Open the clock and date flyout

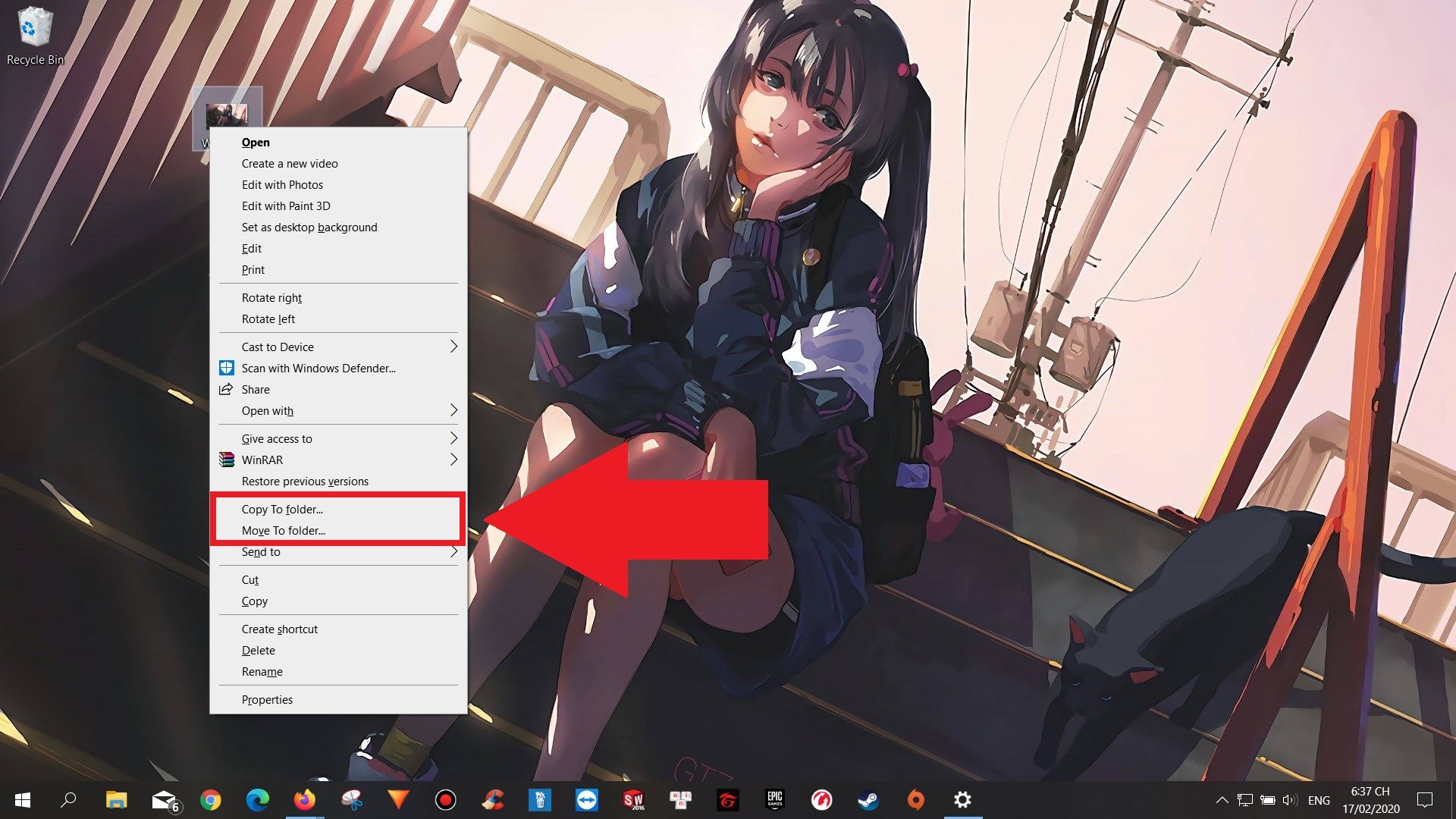pyautogui.click(x=1370, y=799)
